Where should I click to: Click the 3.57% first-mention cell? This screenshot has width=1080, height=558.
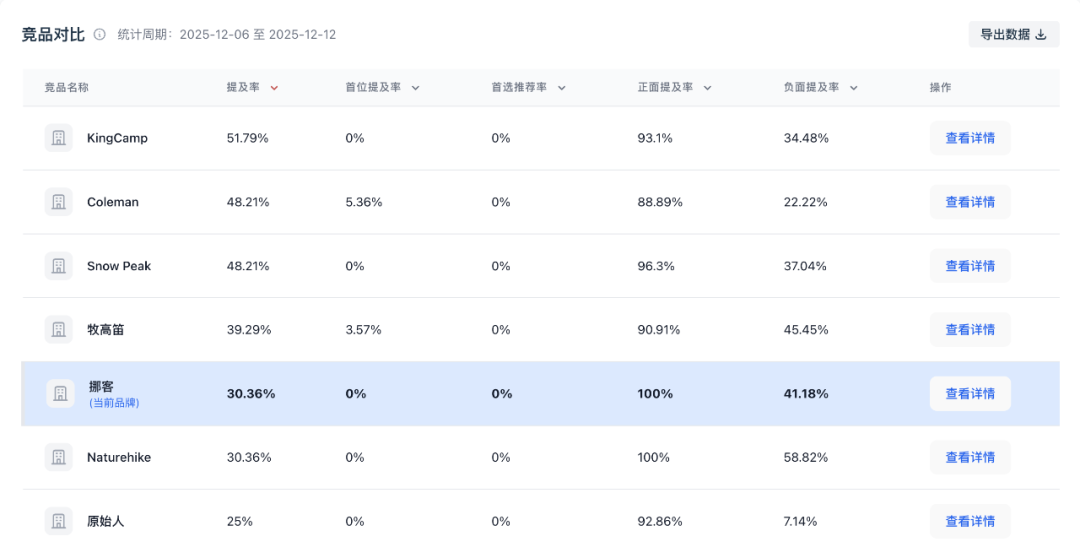click(x=363, y=329)
